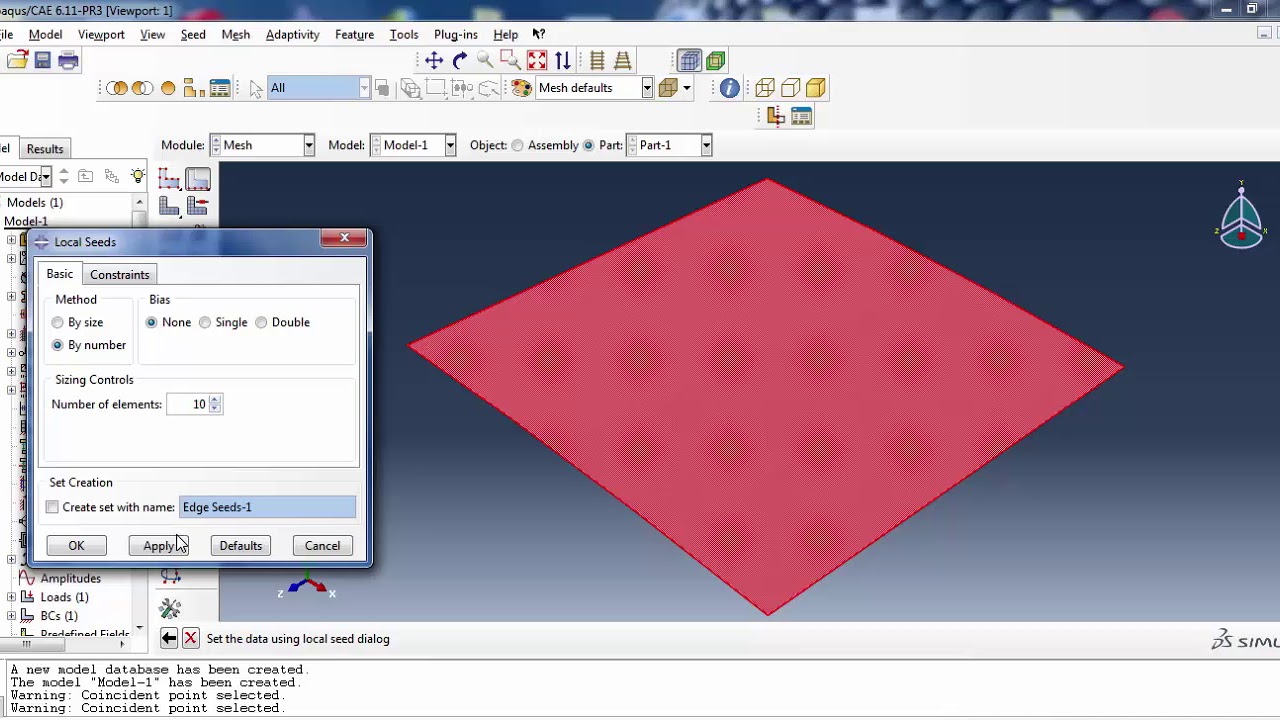Open the Mesh menu
1280x720 pixels.
tap(236, 34)
